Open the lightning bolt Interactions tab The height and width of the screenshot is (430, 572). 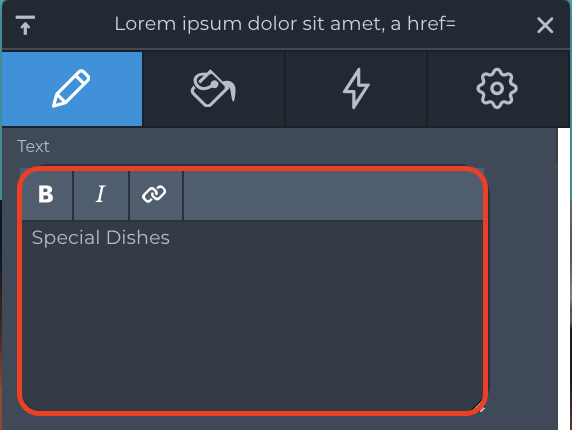(x=356, y=89)
